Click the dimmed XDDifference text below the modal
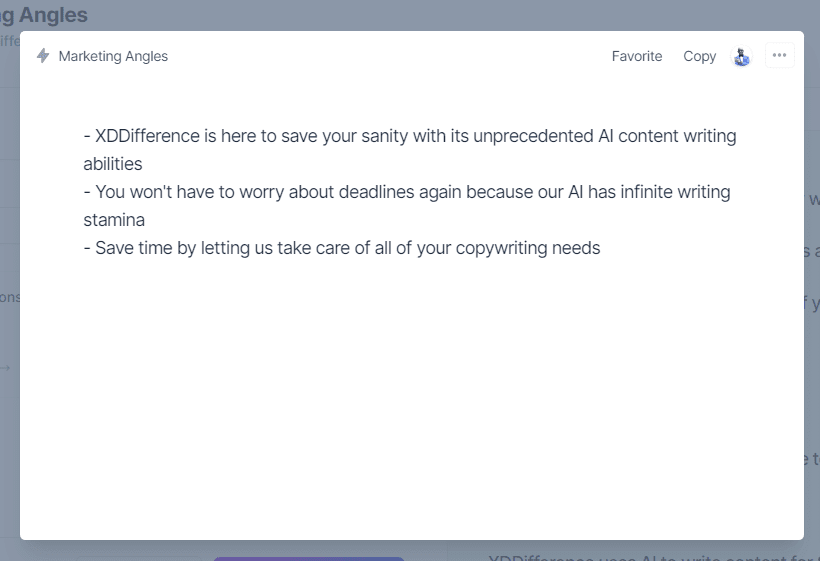Image resolution: width=820 pixels, height=561 pixels. point(654,557)
